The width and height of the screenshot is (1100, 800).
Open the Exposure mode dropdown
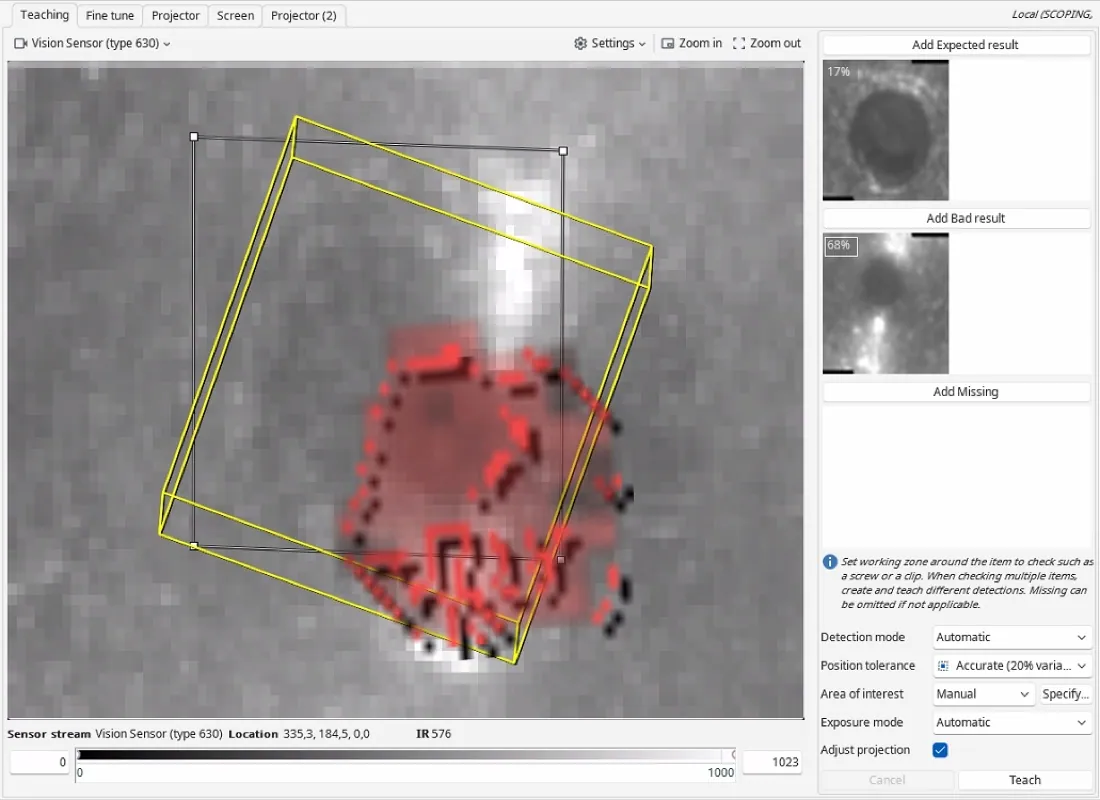pos(1012,722)
